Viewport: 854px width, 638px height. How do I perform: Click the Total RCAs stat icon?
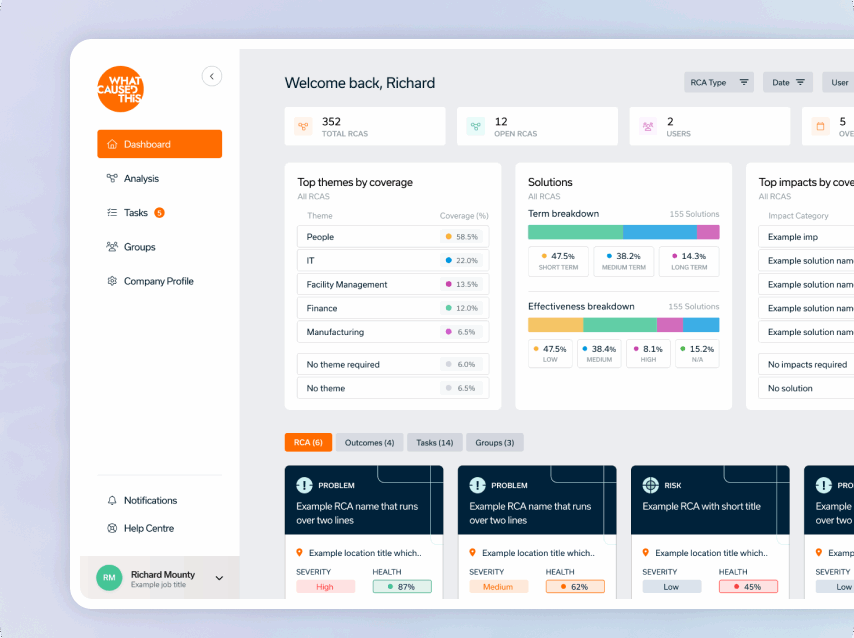(x=303, y=127)
